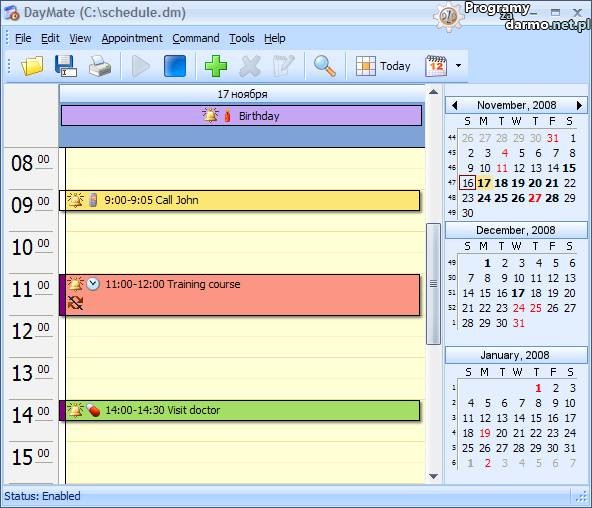Screen dimensions: 592x508
Task: Click the Status: Enabled status bar text
Action: 42,496
